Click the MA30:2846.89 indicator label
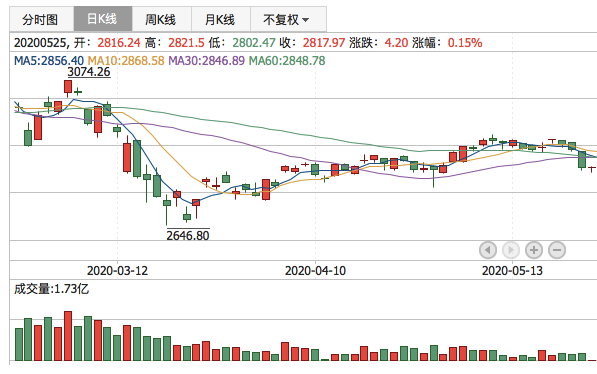The height and width of the screenshot is (374, 597). [x=206, y=61]
